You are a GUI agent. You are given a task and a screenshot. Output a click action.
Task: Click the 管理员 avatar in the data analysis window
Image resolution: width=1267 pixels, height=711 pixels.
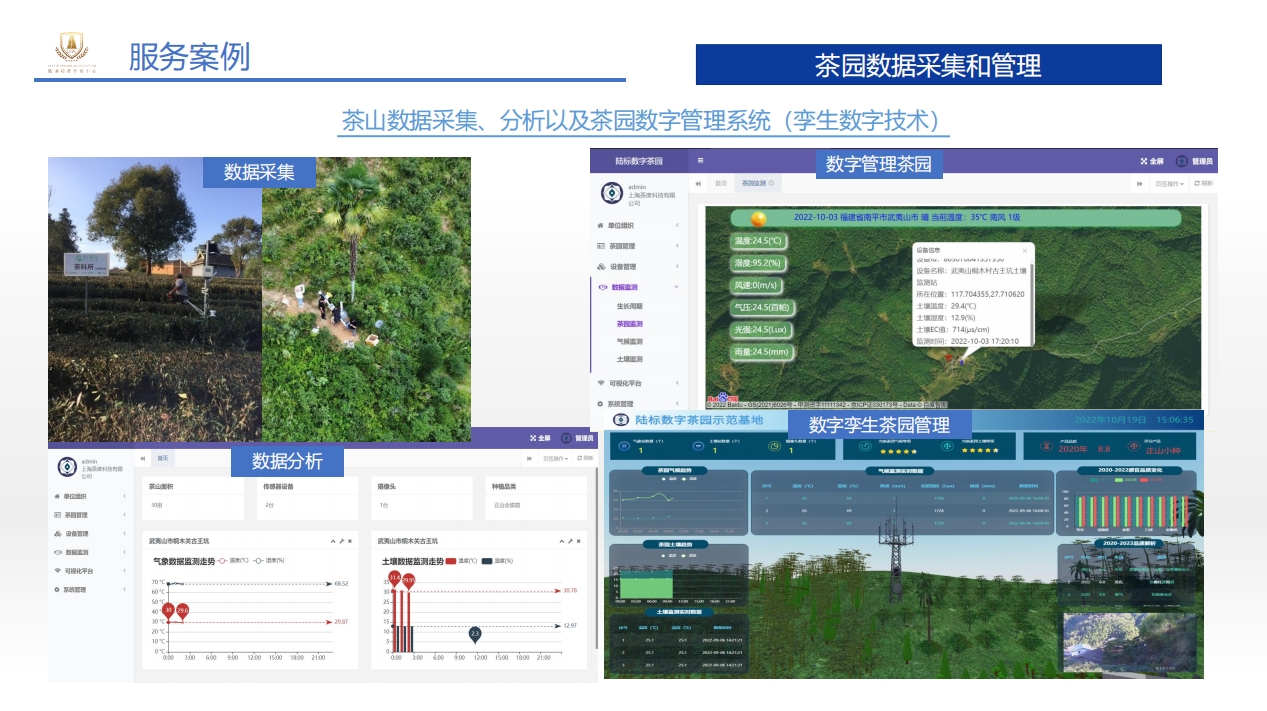click(567, 438)
